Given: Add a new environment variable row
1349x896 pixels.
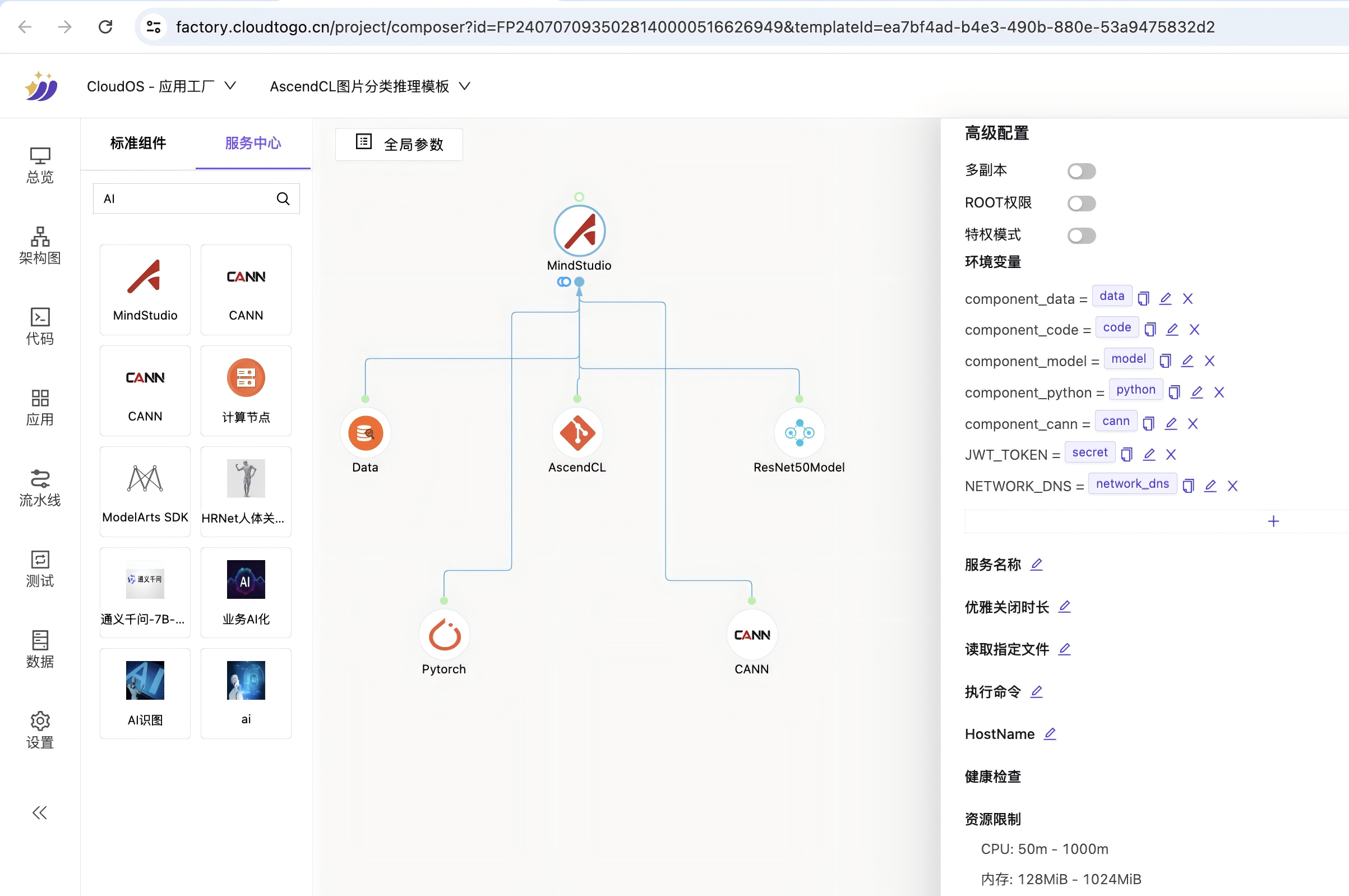Looking at the screenshot, I should pos(1273,521).
